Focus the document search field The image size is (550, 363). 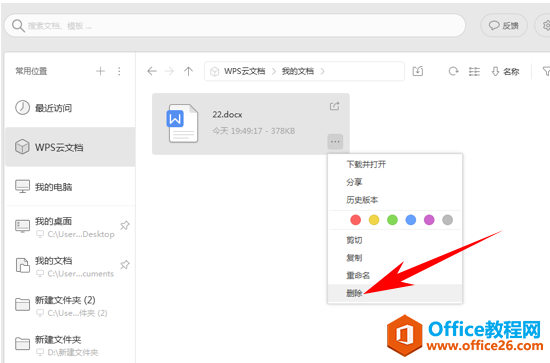click(x=235, y=25)
